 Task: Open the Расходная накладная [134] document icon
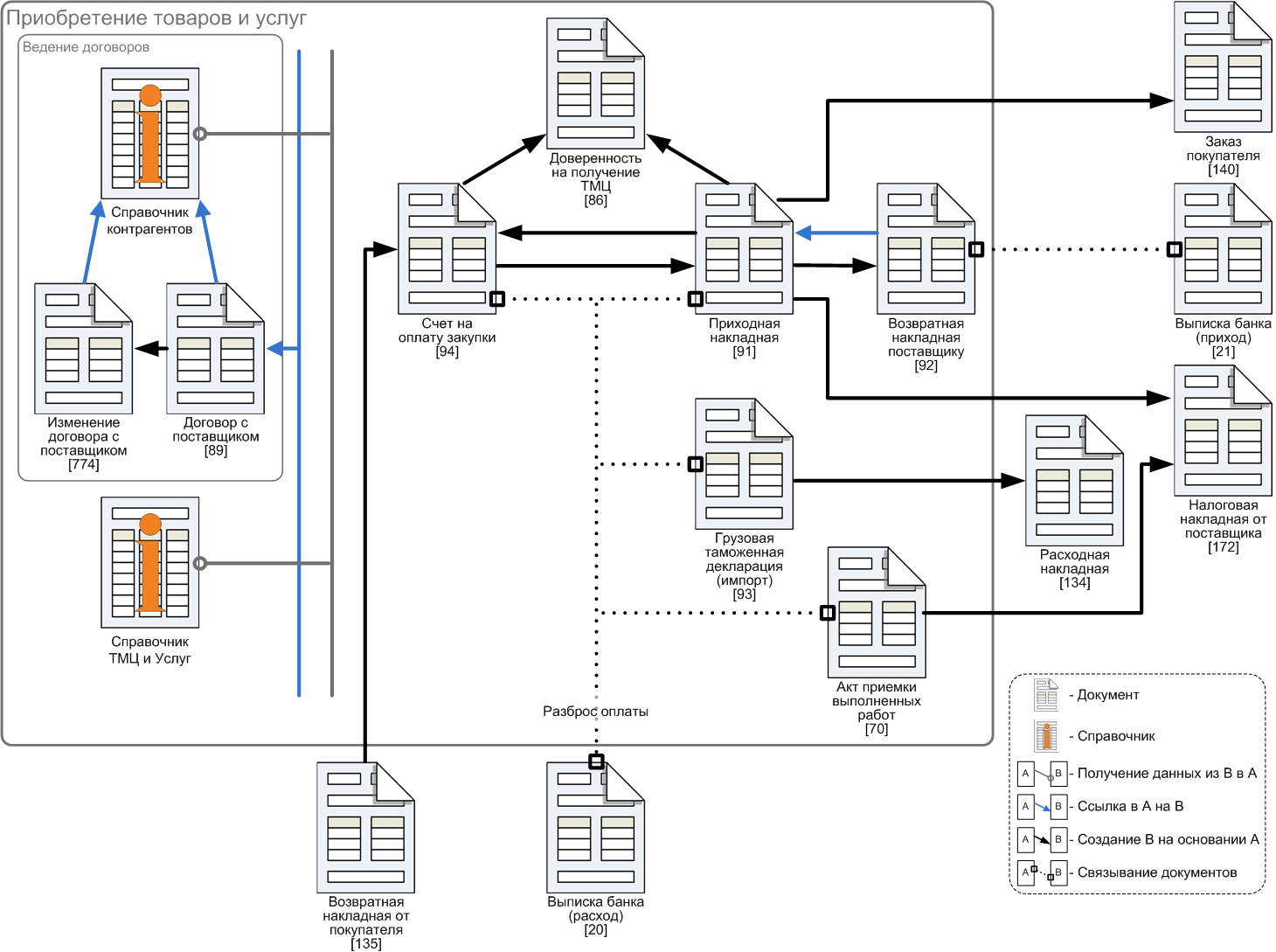1075,481
